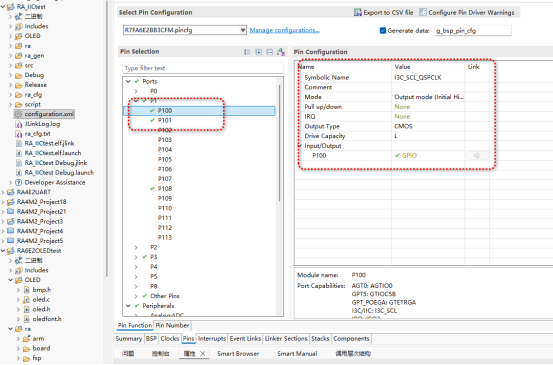Image resolution: width=553 pixels, height=365 pixels.
Task: Collapse the Input/Output property group
Action: (300, 146)
